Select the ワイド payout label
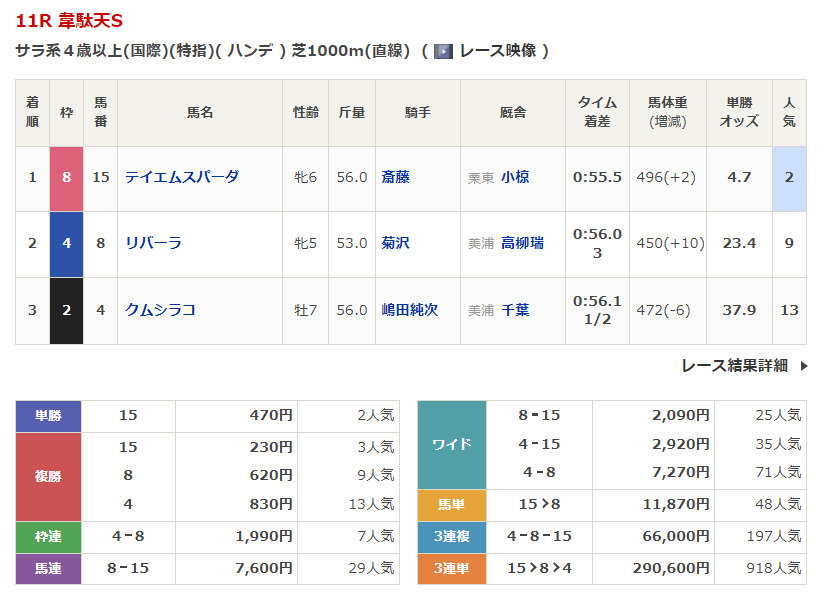The width and height of the screenshot is (825, 593). pyautogui.click(x=451, y=444)
